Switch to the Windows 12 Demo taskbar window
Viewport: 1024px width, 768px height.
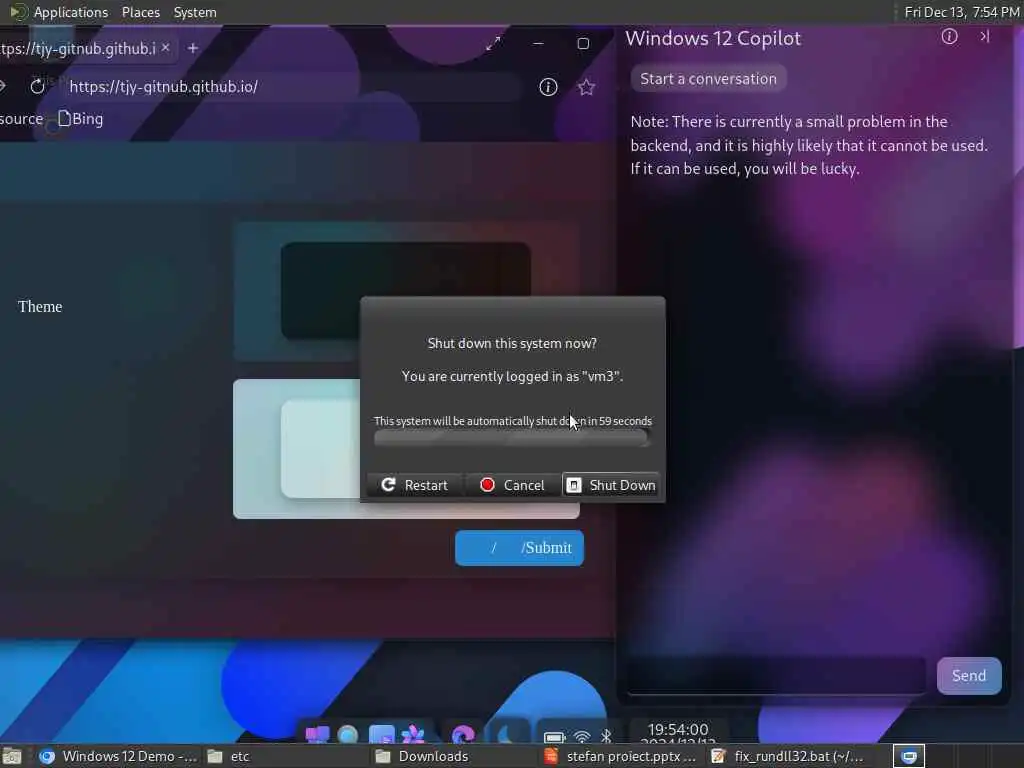click(x=118, y=756)
